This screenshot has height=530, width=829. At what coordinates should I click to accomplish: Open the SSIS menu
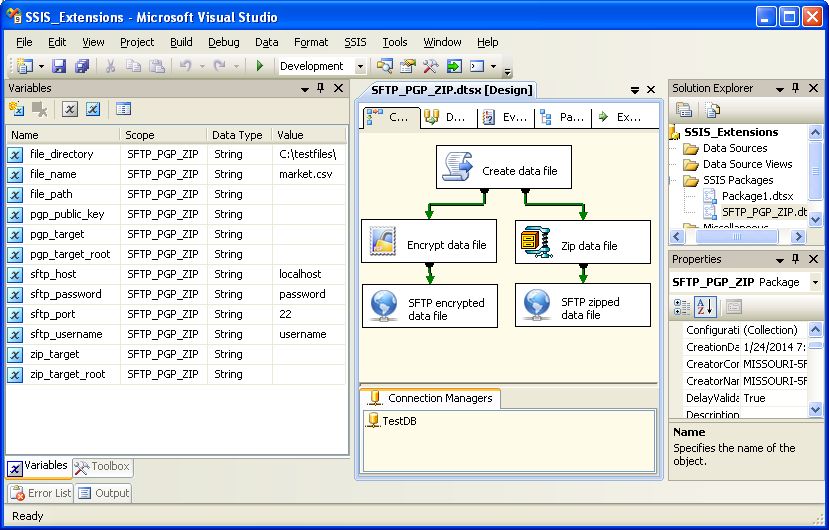tap(355, 42)
